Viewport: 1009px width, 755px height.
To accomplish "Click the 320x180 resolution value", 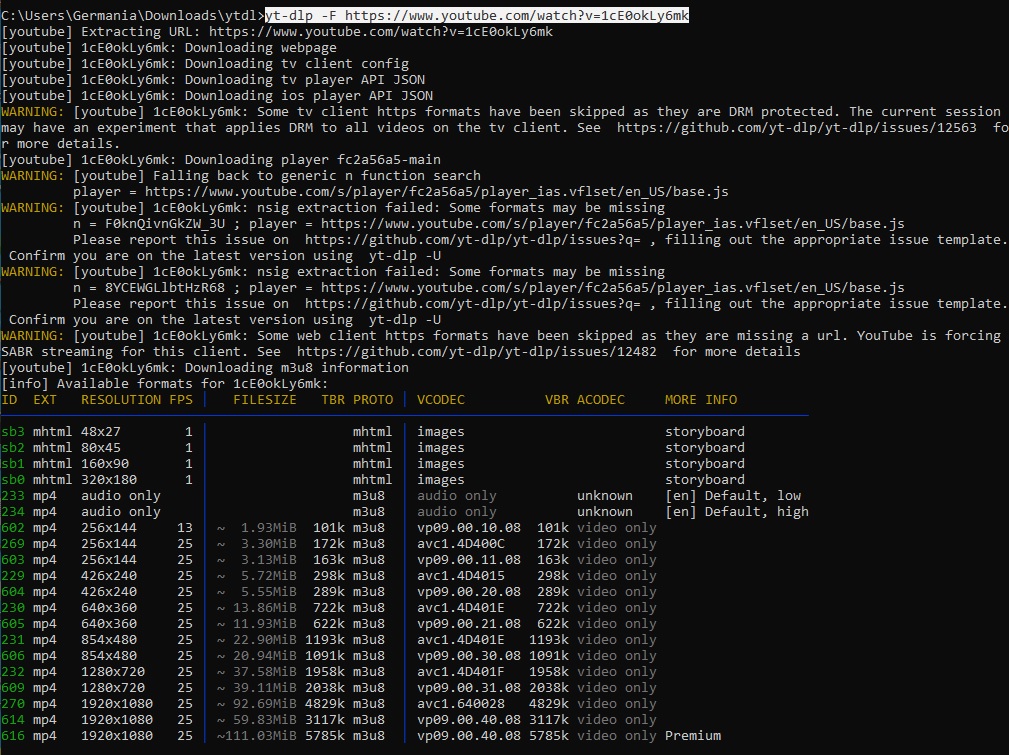I will (x=109, y=480).
